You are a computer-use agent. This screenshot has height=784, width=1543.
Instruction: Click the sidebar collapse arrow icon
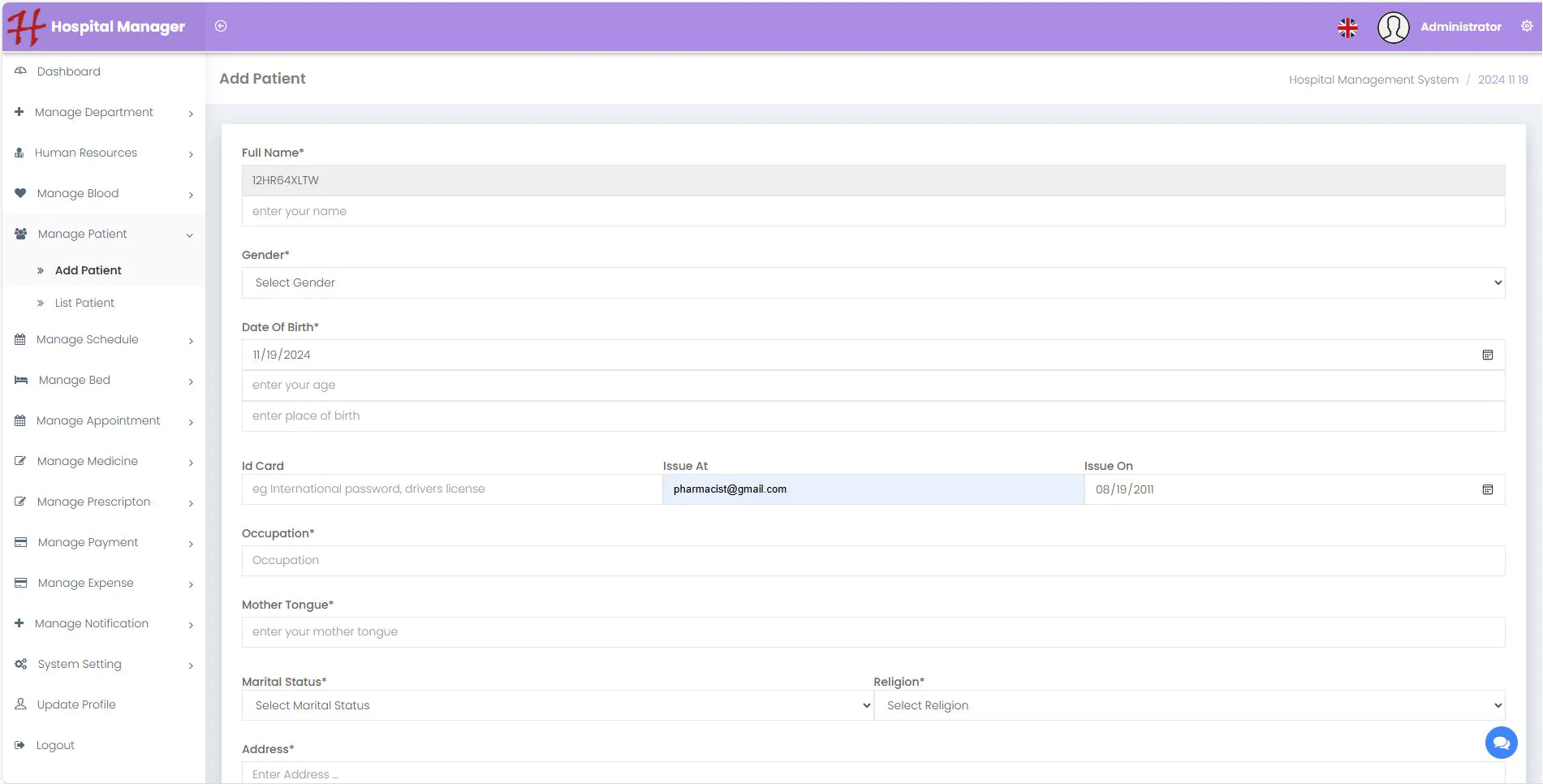click(x=221, y=26)
